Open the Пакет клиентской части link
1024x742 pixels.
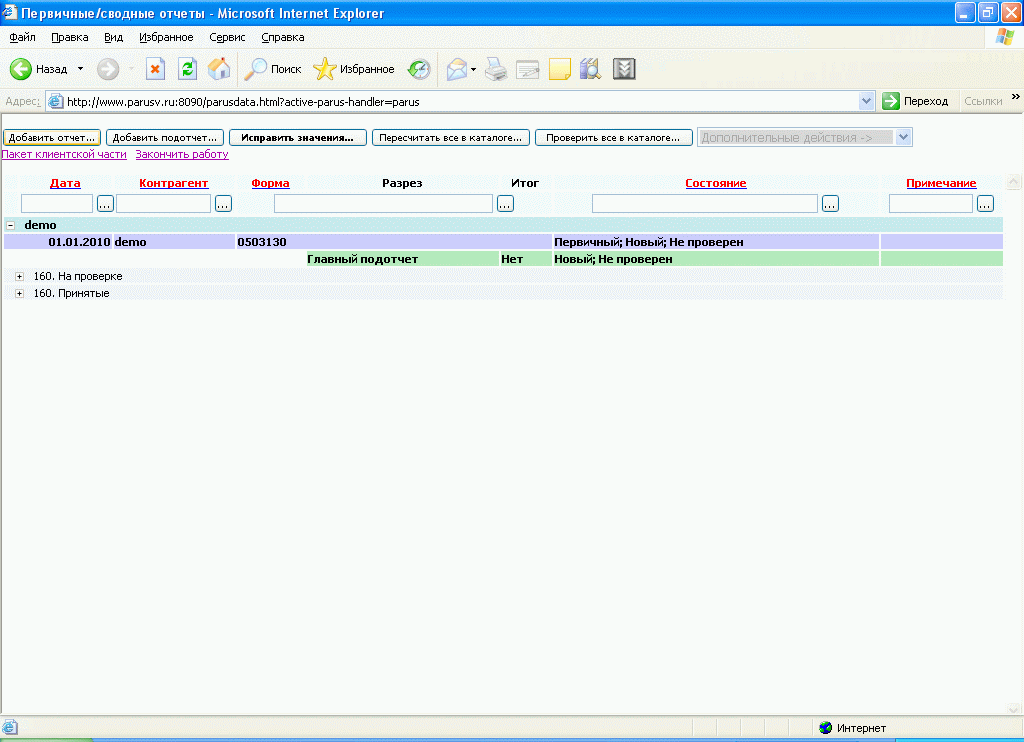pyautogui.click(x=64, y=154)
